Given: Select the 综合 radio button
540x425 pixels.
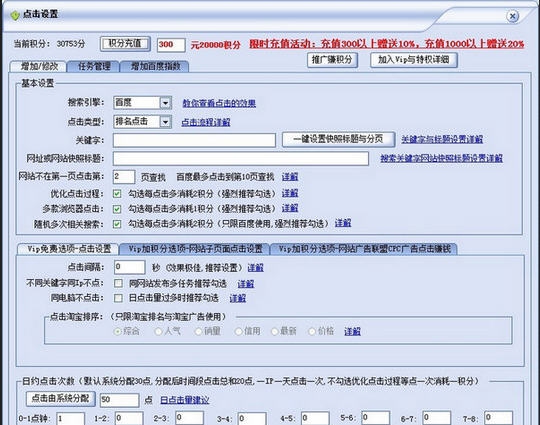Looking at the screenshot, I should point(118,331).
